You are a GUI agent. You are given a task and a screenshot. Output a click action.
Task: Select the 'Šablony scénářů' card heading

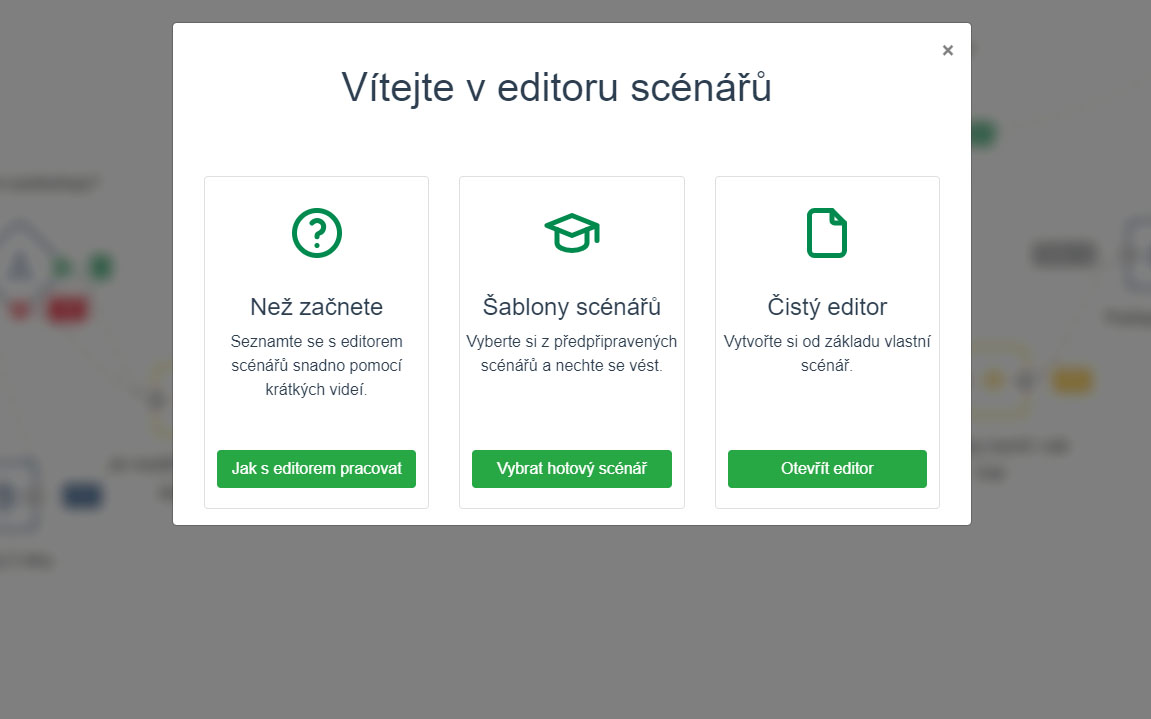click(572, 306)
